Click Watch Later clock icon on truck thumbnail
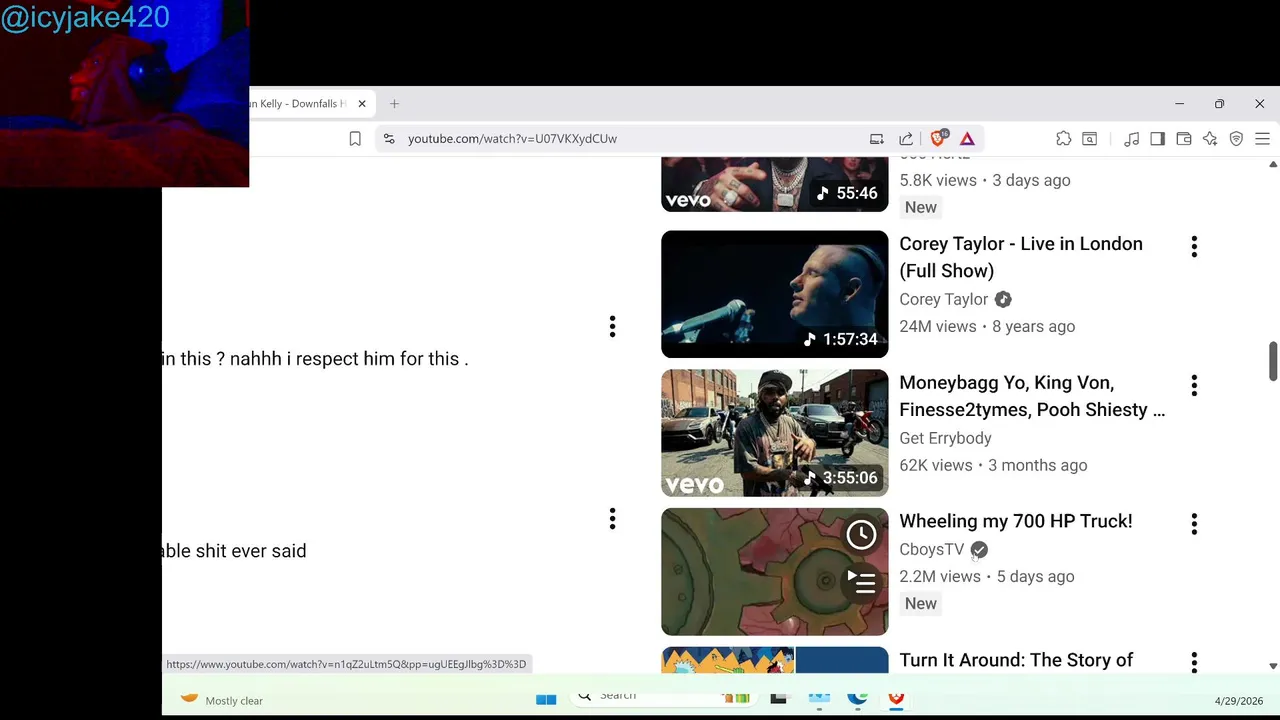 pos(861,534)
